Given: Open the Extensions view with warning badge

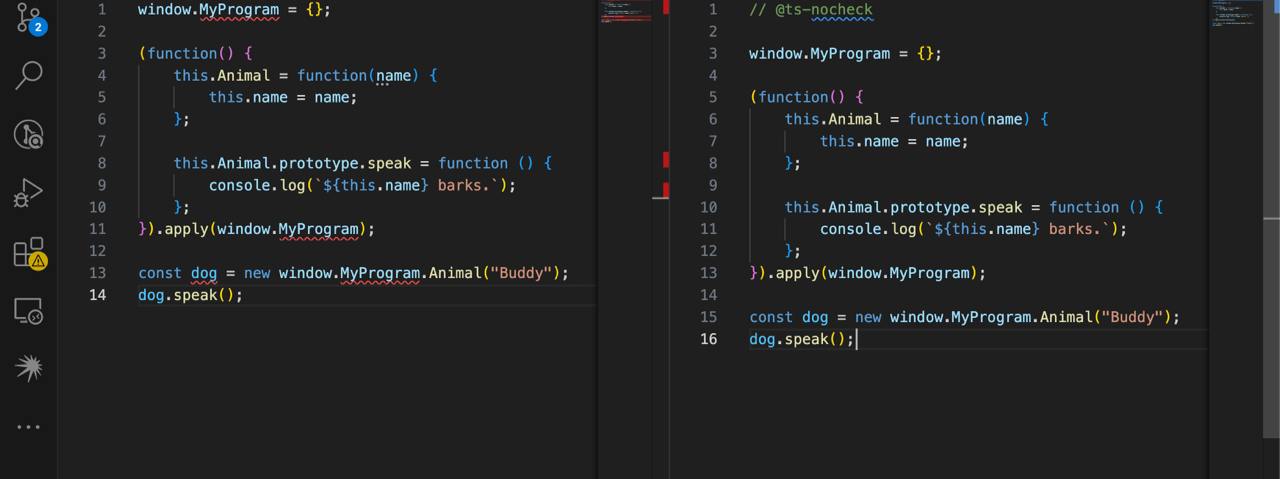Looking at the screenshot, I should point(29,252).
